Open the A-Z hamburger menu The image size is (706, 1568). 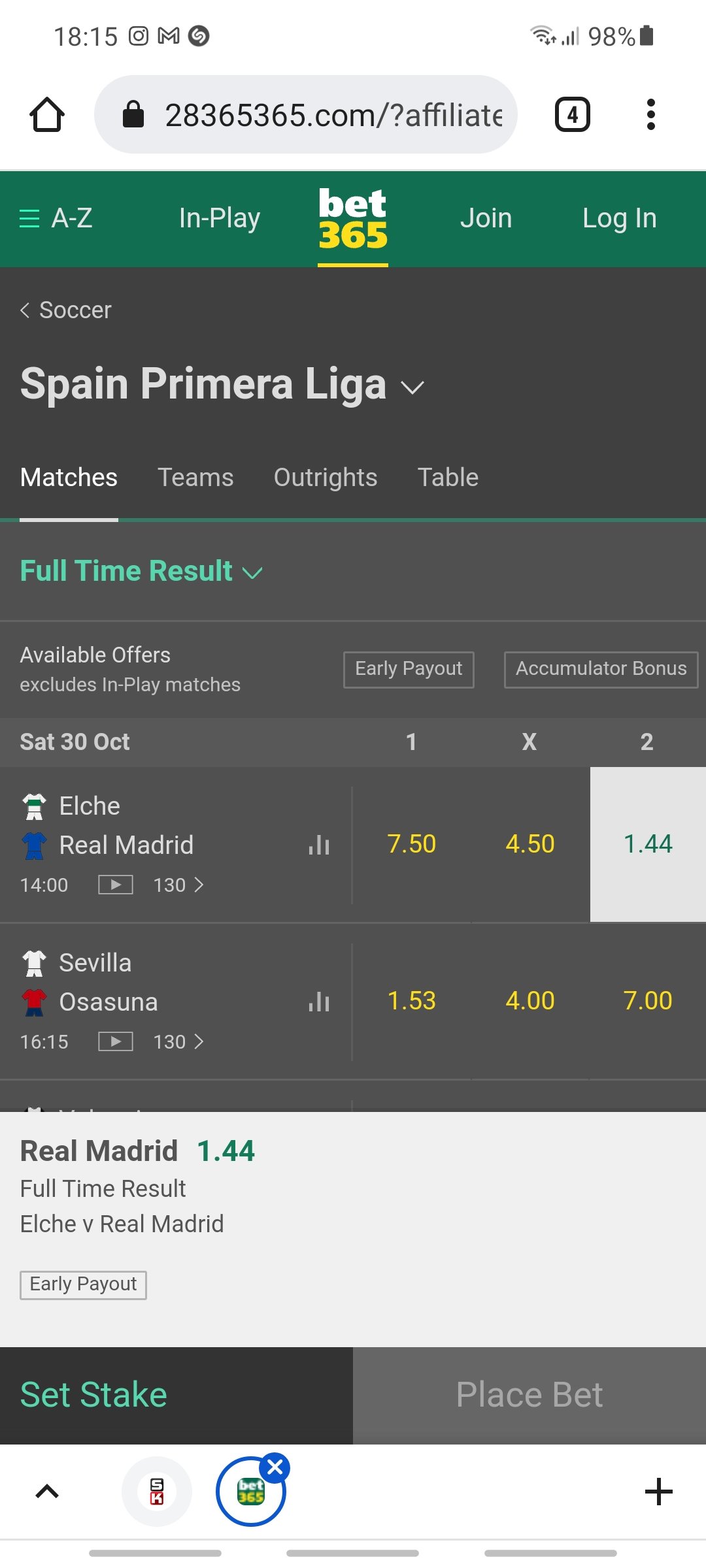(56, 218)
